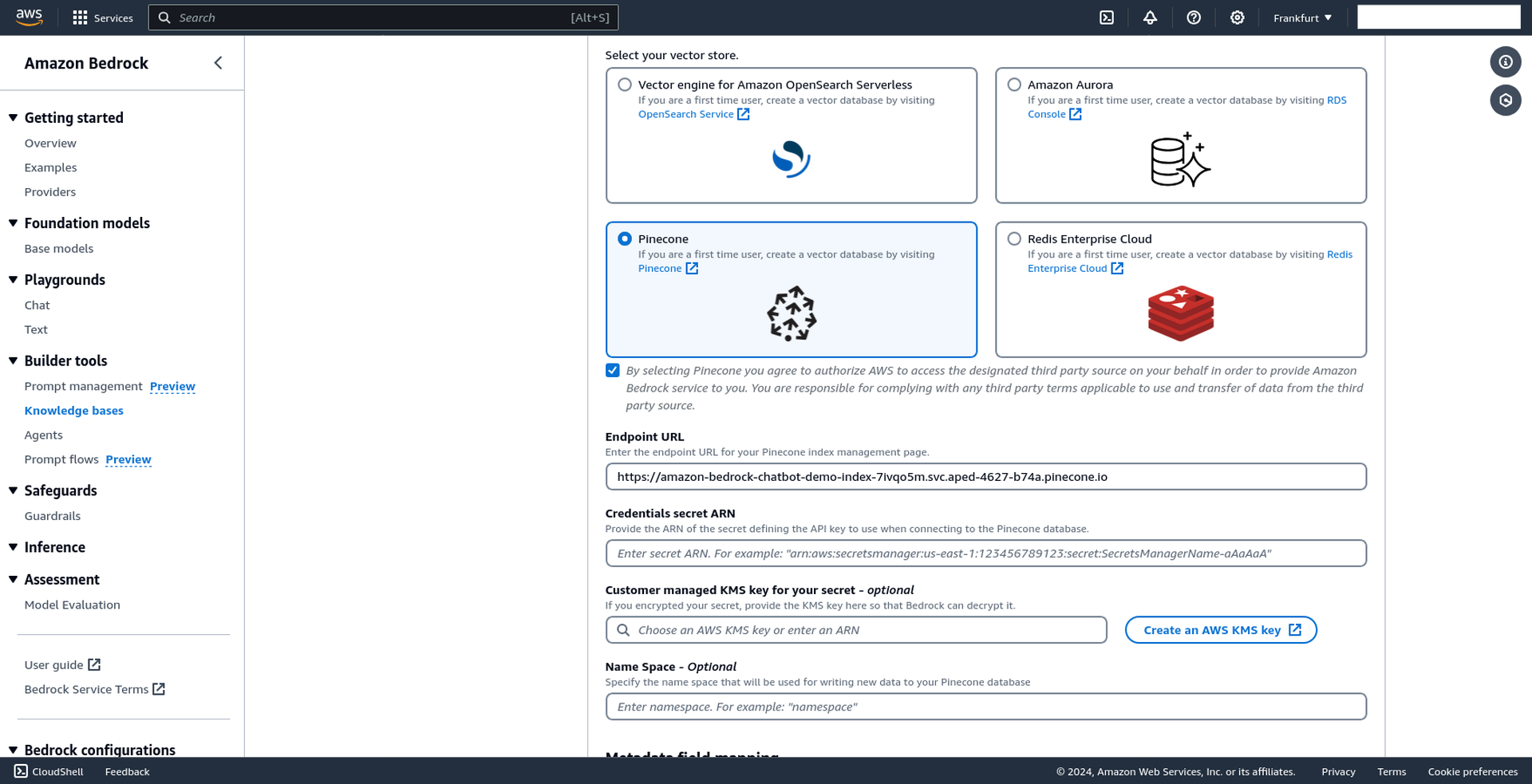Open the info panel icon at right
The height and width of the screenshot is (784, 1532).
point(1506,61)
